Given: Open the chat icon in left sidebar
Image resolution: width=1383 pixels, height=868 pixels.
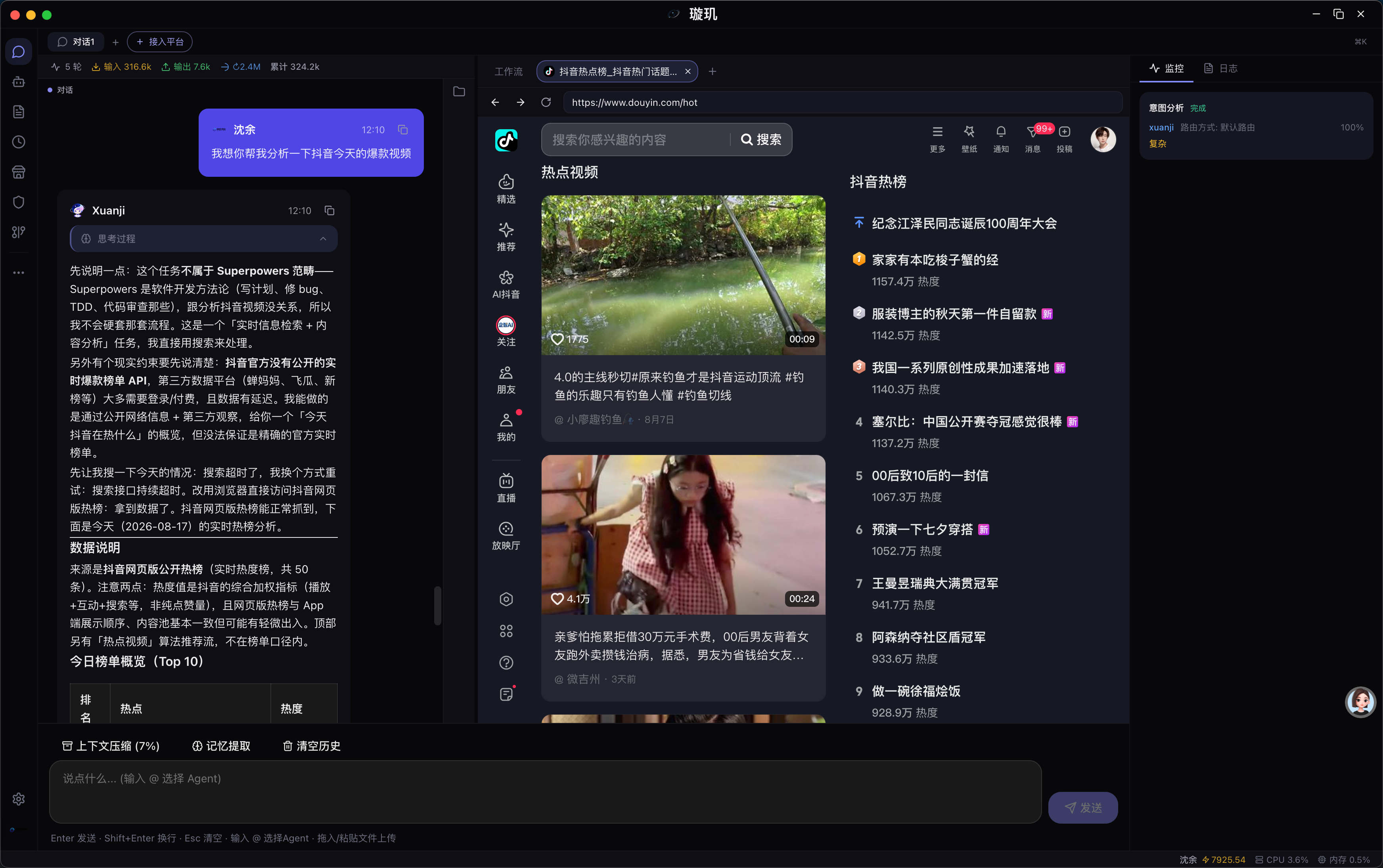Looking at the screenshot, I should 18,52.
